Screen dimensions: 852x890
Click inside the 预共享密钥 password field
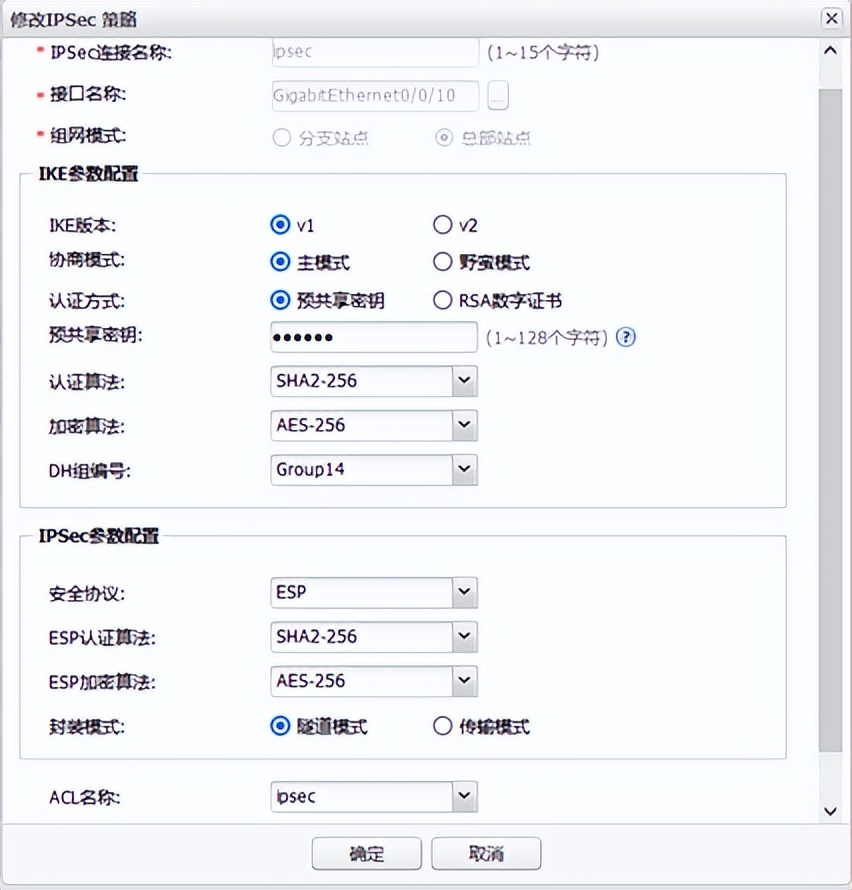pyautogui.click(x=373, y=338)
